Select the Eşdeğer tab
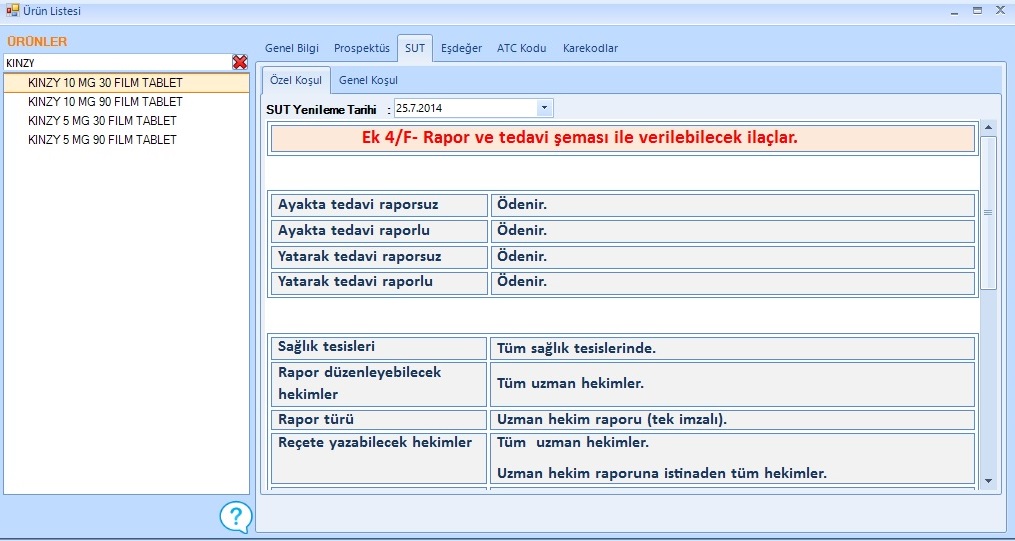Viewport: 1015px width, 541px height. pyautogui.click(x=461, y=48)
